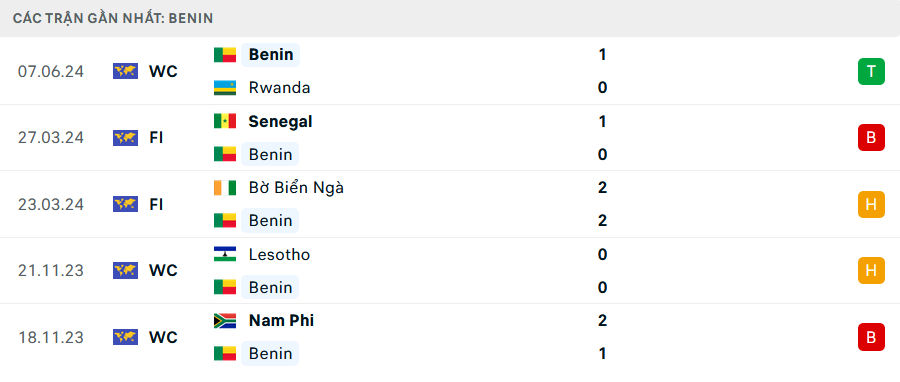Viewport: 900px width, 382px height.
Task: Open the Senegal team link
Action: [280, 121]
